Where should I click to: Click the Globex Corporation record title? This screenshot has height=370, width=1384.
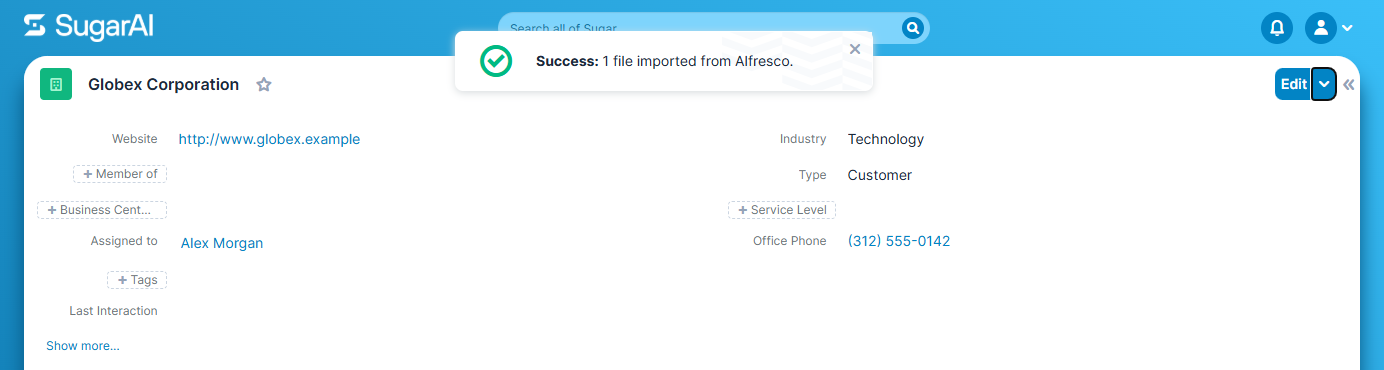click(163, 85)
